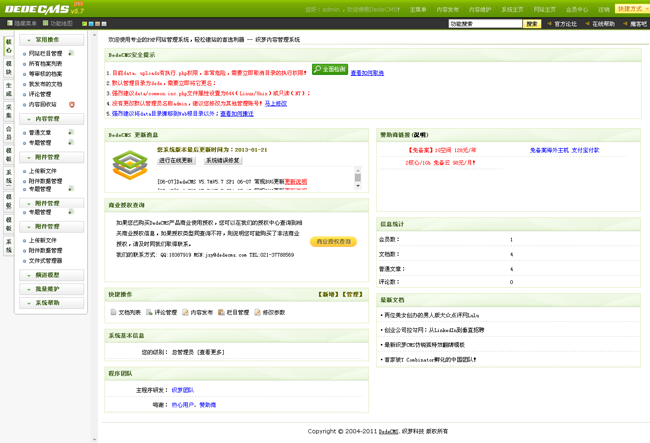Open 内容发布 in the top menu

pyautogui.click(x=447, y=10)
